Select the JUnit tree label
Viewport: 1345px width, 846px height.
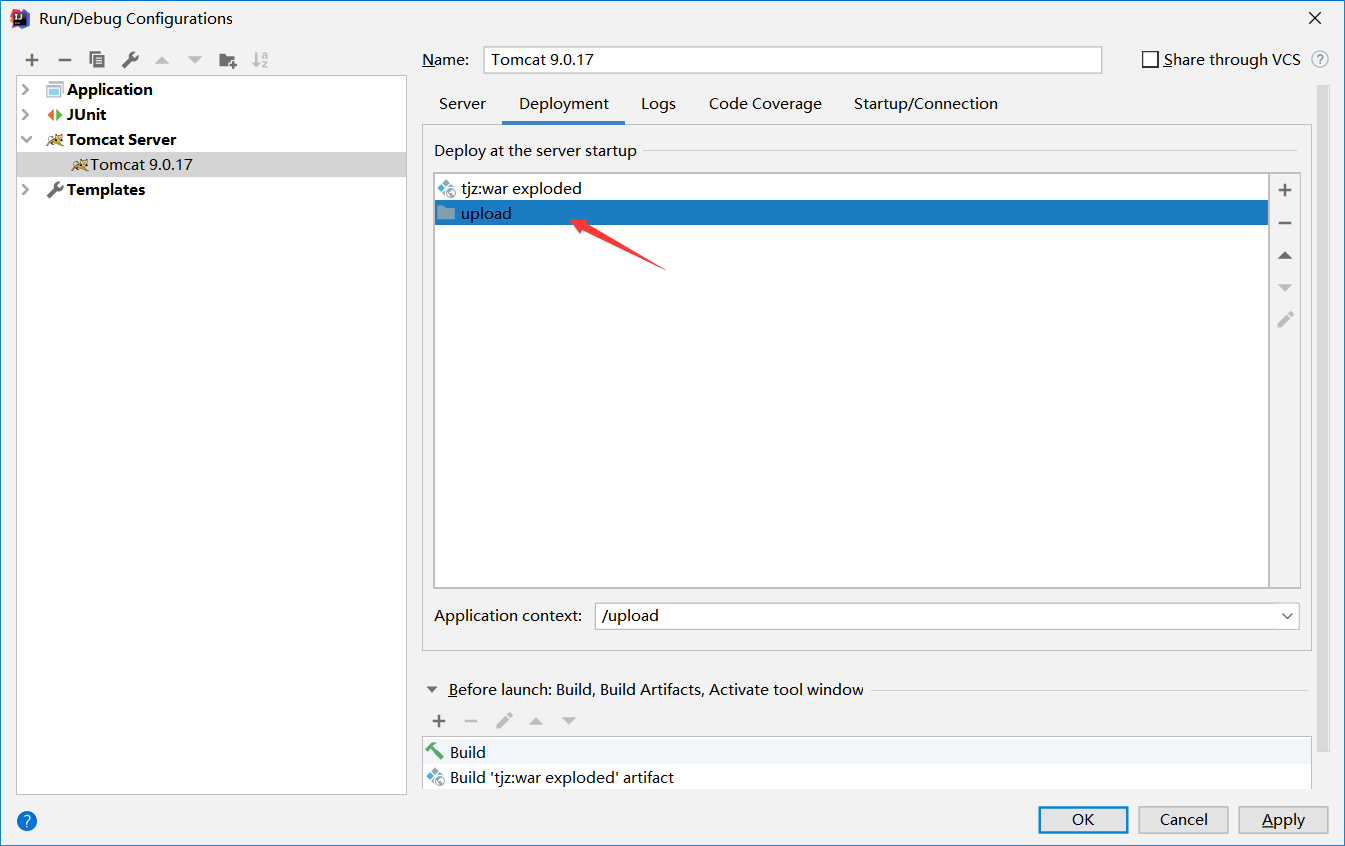[x=87, y=115]
